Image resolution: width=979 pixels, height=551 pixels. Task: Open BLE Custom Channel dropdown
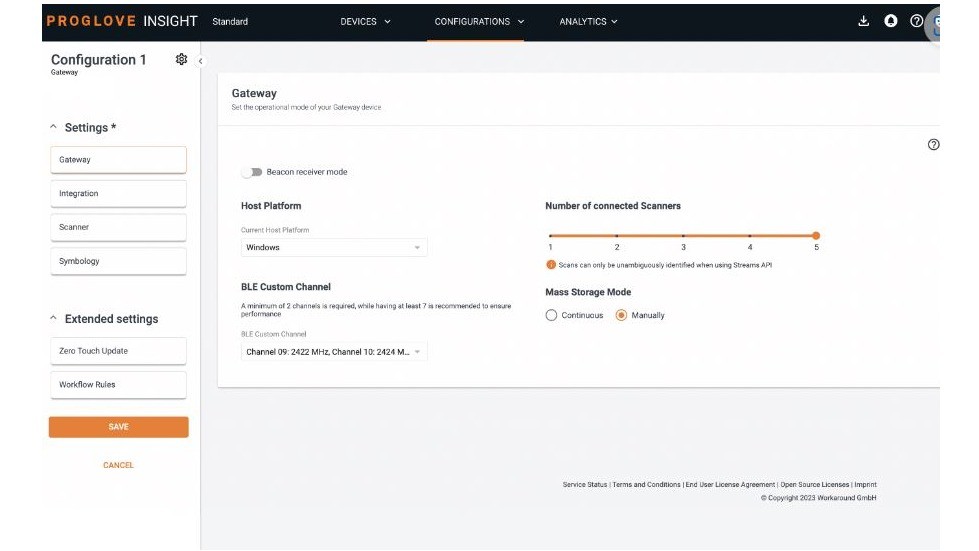click(x=334, y=352)
